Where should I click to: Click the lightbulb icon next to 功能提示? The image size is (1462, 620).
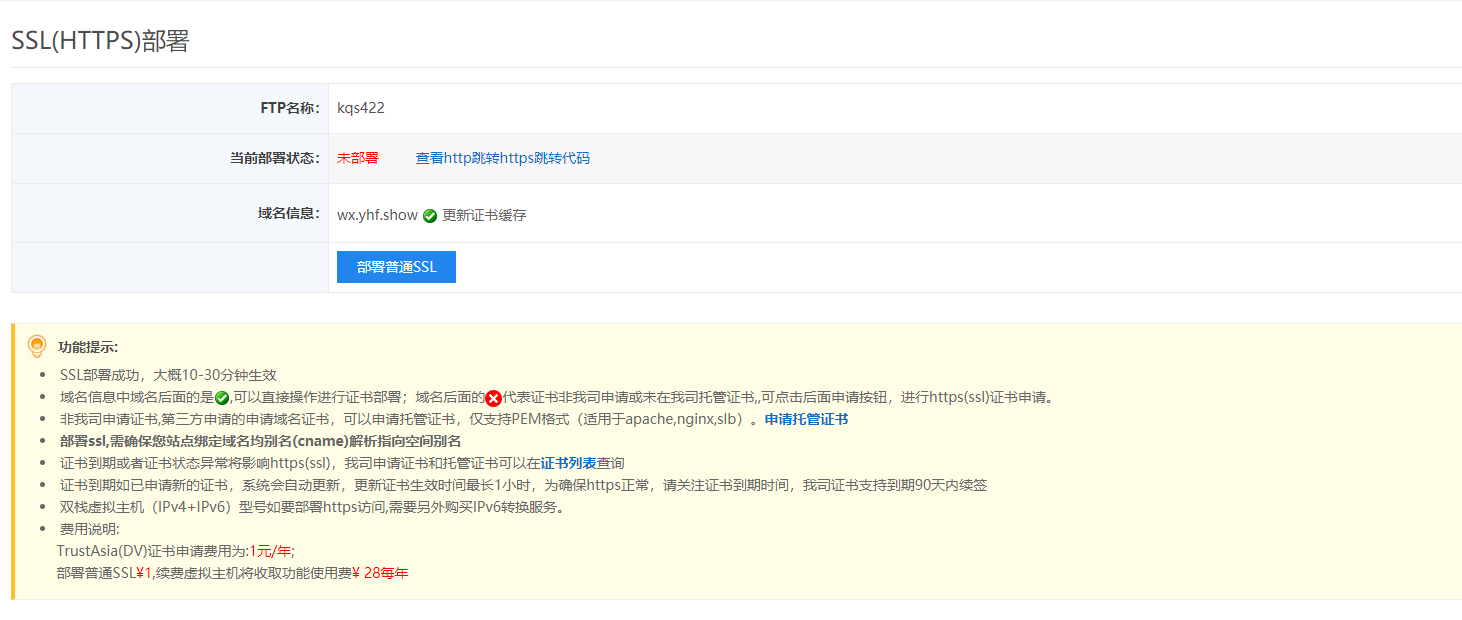tap(37, 346)
